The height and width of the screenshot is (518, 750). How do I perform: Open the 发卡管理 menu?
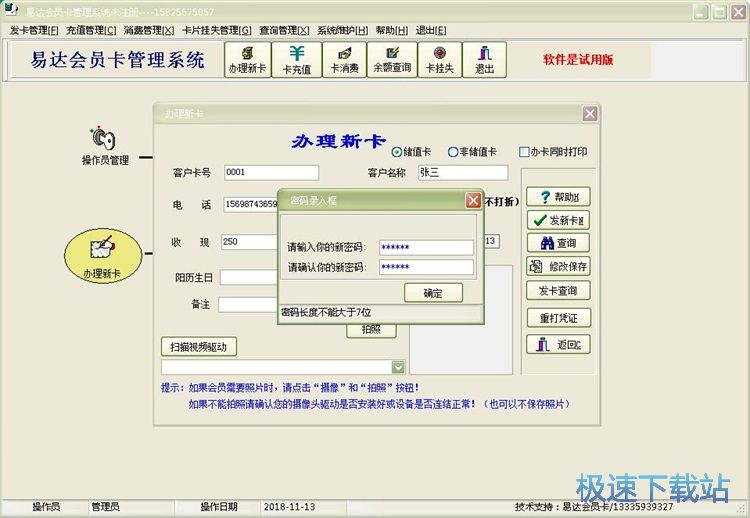[35, 30]
